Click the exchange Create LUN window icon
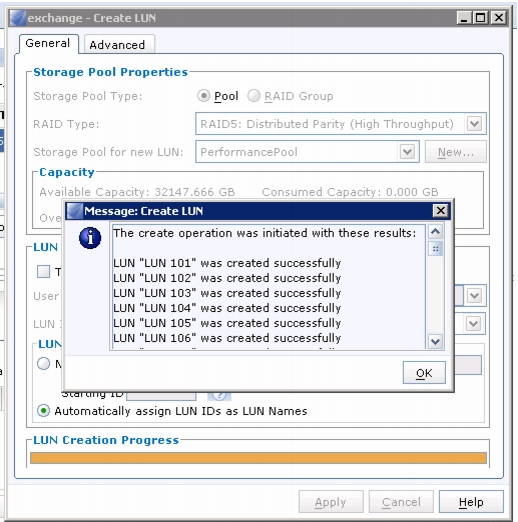Screen dimensions: 518x522 18,18
